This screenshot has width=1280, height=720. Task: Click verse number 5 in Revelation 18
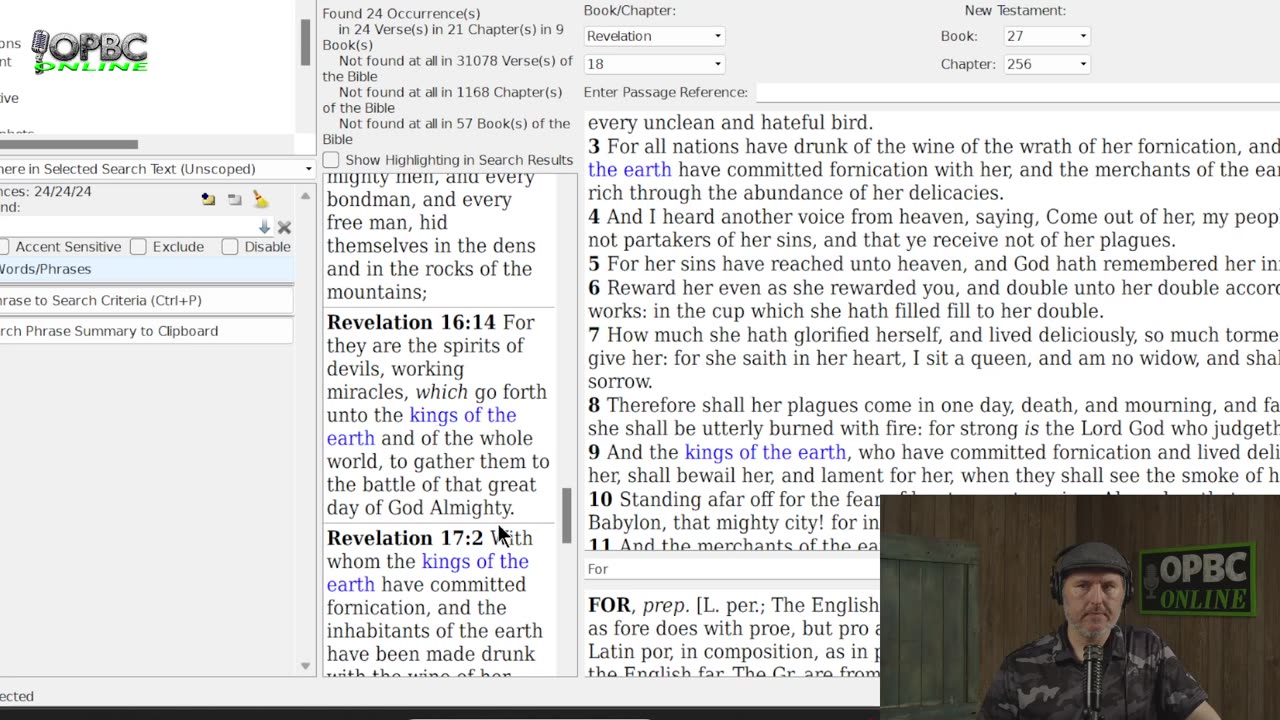pos(594,264)
